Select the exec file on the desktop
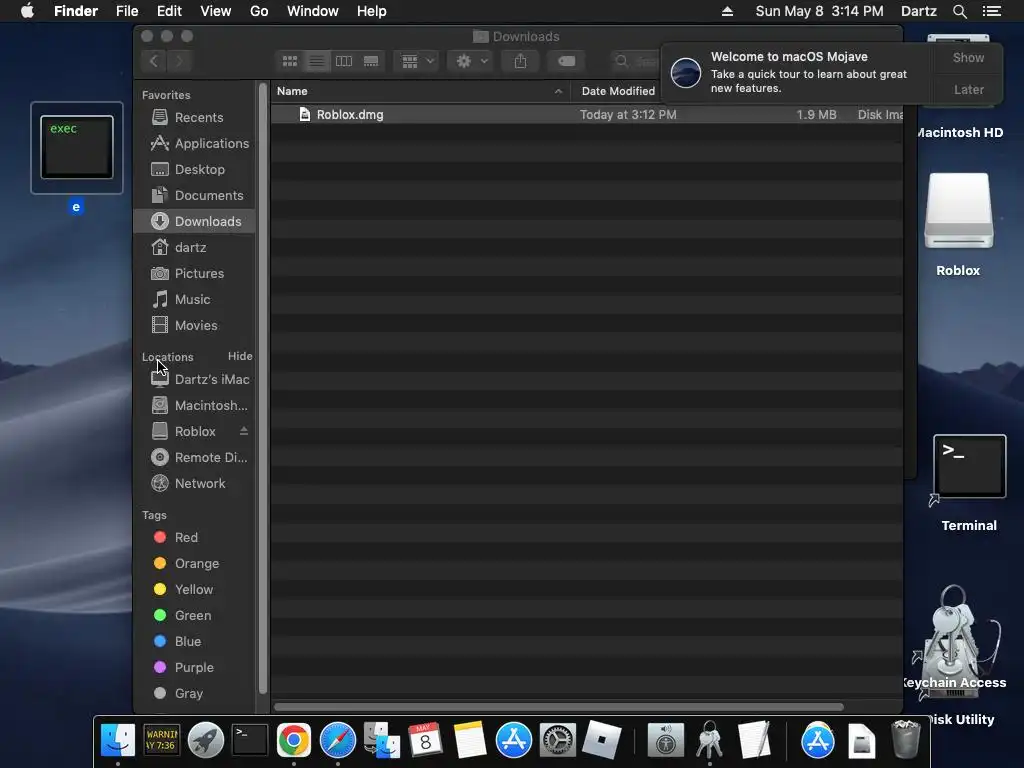This screenshot has width=1024, height=768. click(x=77, y=148)
